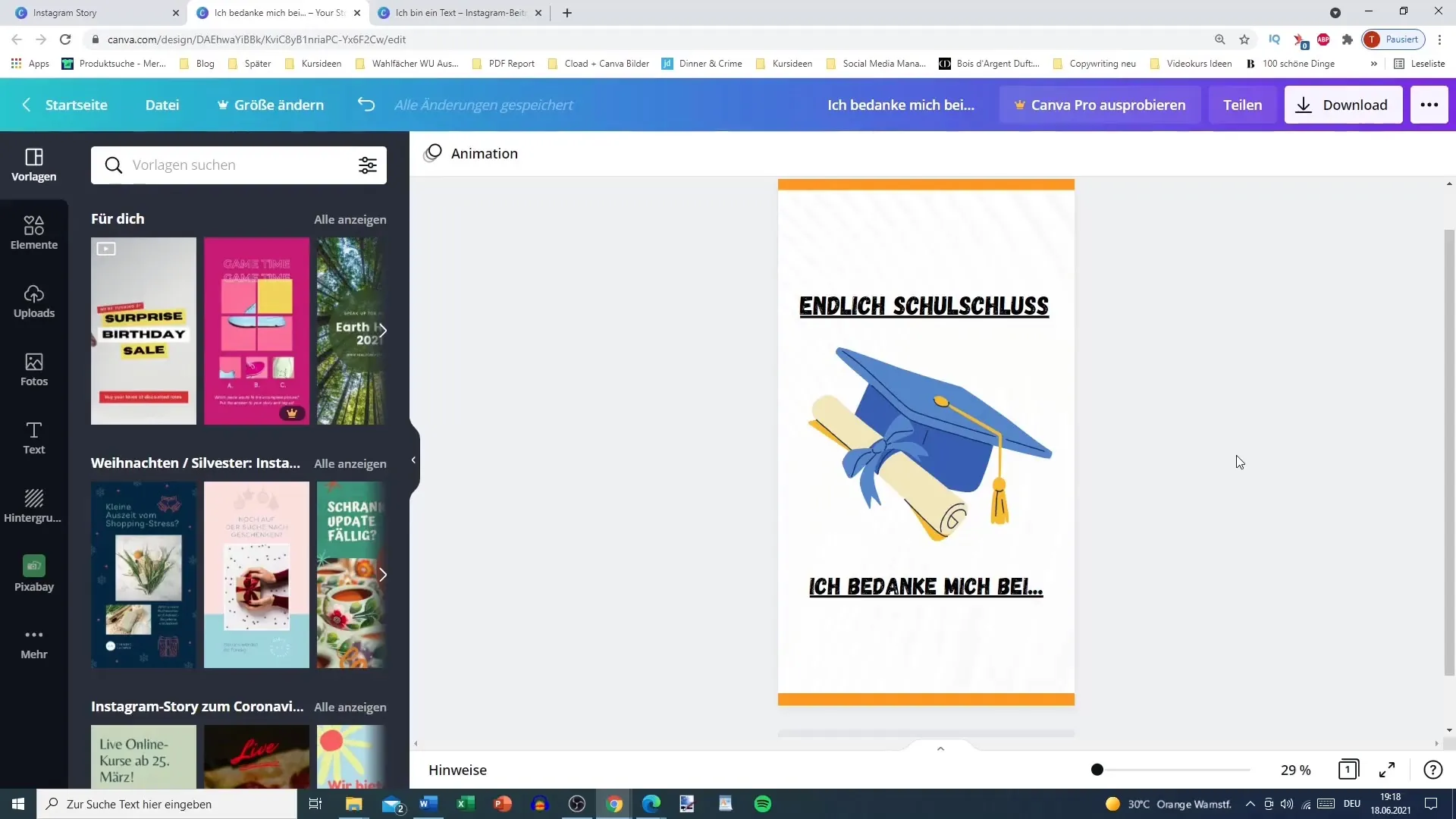Open the Animation option
Screen dimensions: 1456x819
471,153
